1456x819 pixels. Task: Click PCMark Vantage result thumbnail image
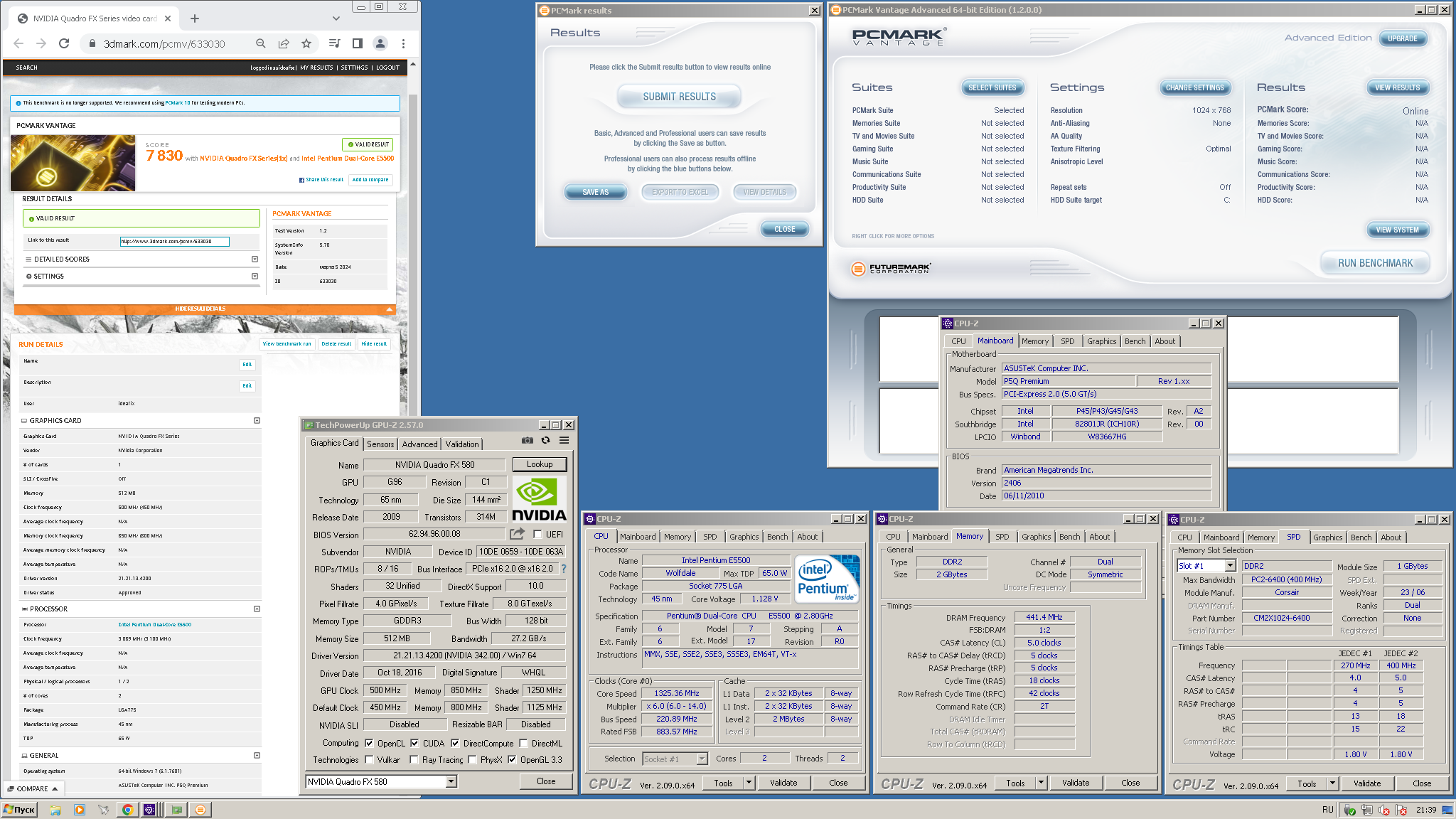73,163
